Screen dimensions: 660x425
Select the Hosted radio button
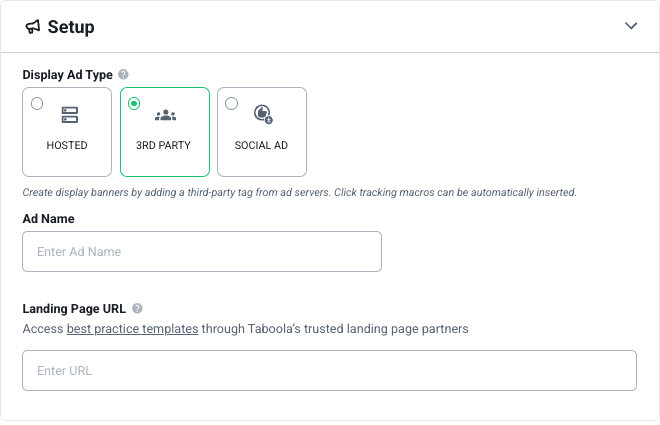point(37,104)
